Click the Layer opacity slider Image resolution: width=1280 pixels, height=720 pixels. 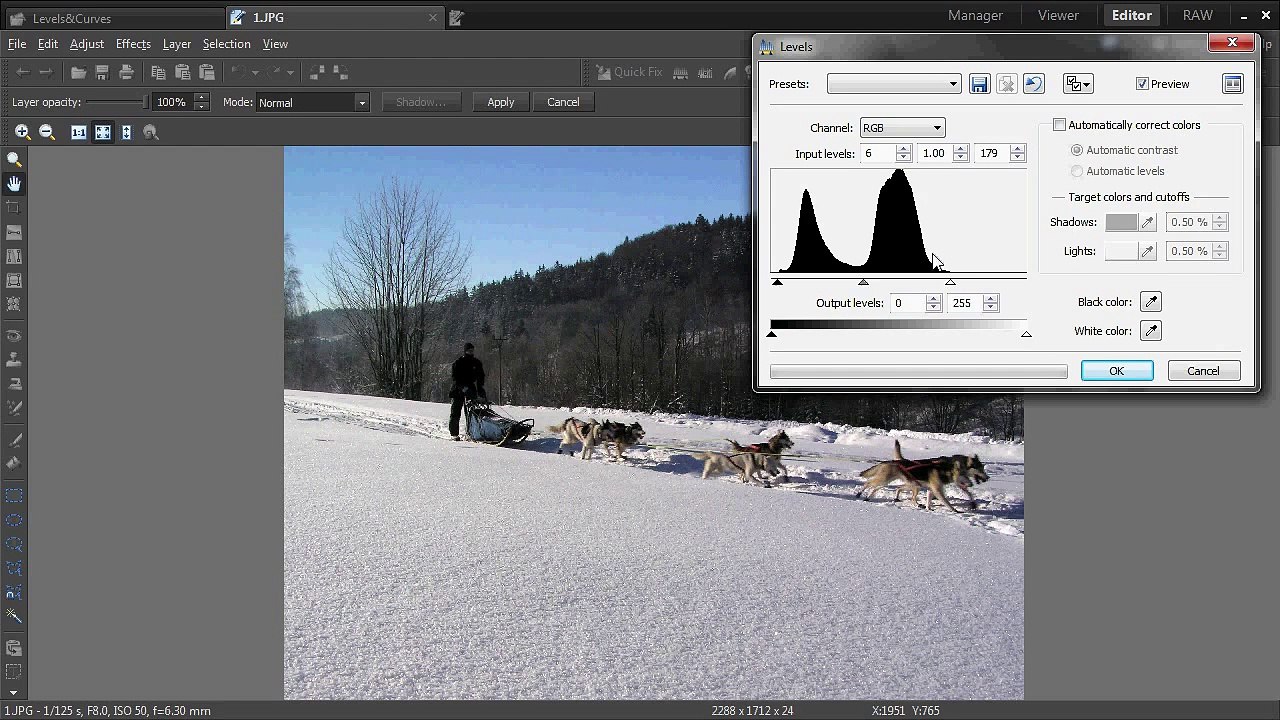coord(116,102)
